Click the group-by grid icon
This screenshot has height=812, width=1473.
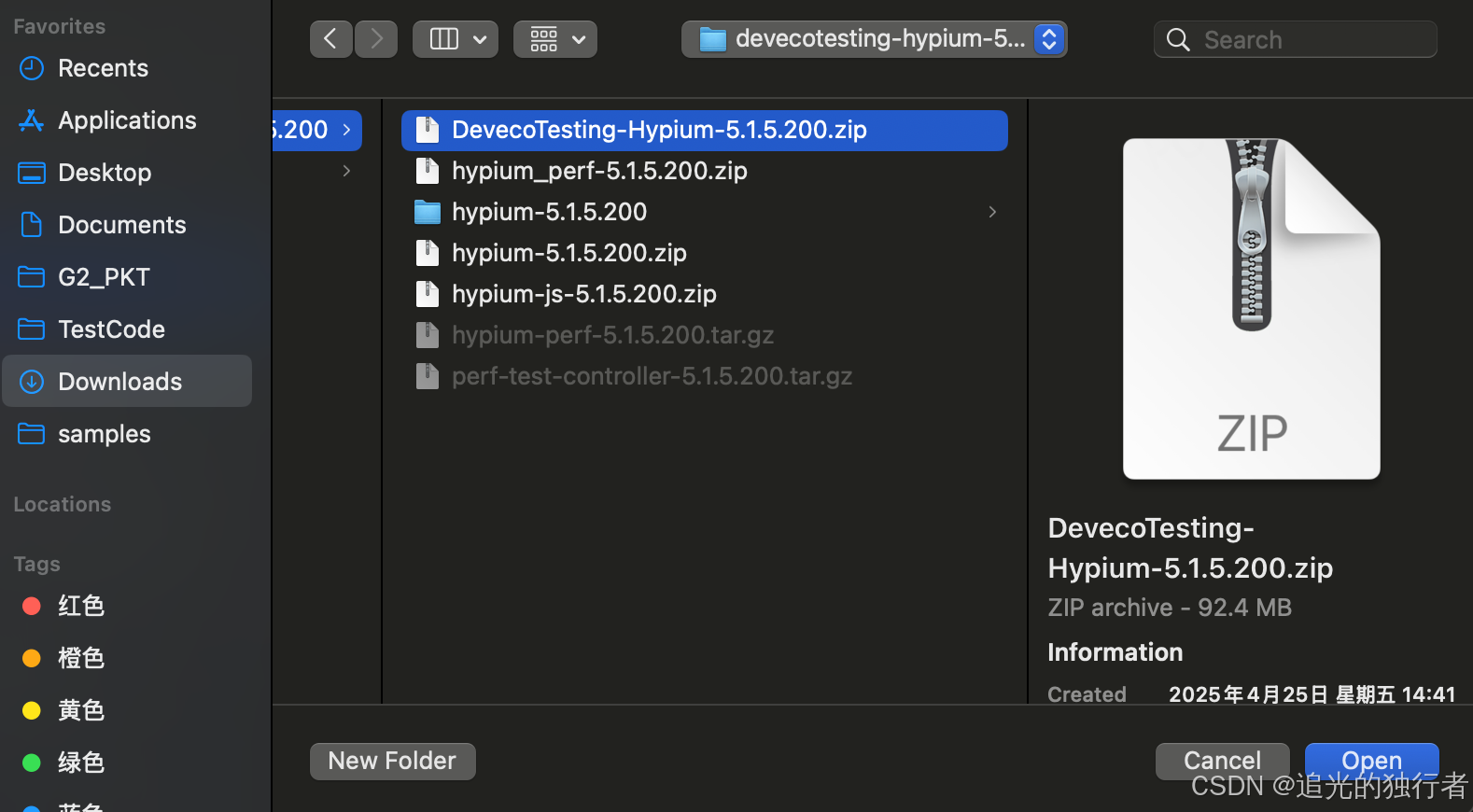544,39
